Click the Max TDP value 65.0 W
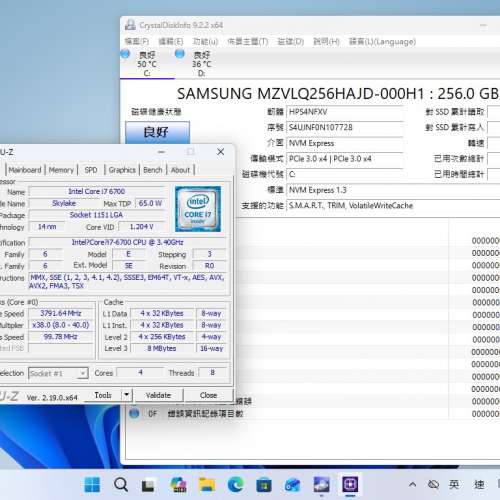This screenshot has width=500, height=500. (x=150, y=203)
